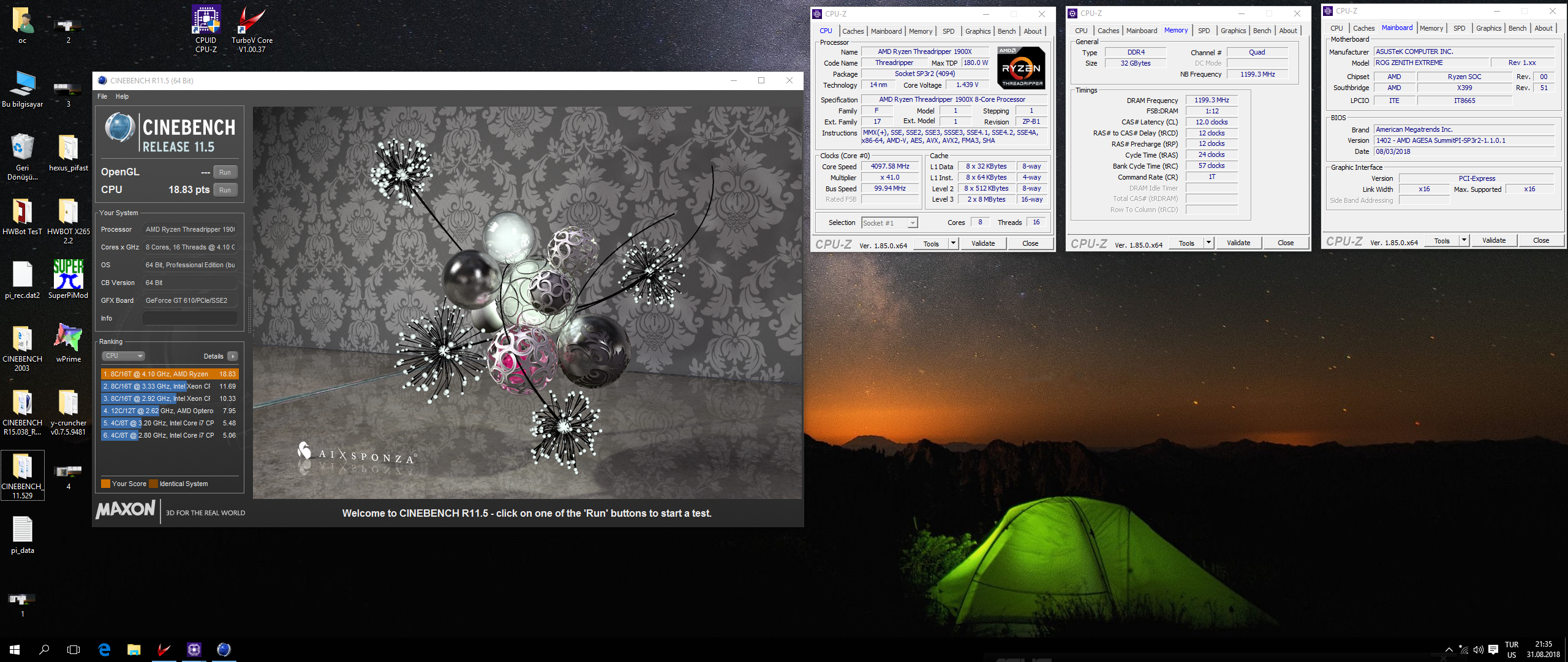Expand Tools dropdown arrow in Memory CPU-Z window
Image resolution: width=1568 pixels, height=662 pixels.
pos(1208,243)
